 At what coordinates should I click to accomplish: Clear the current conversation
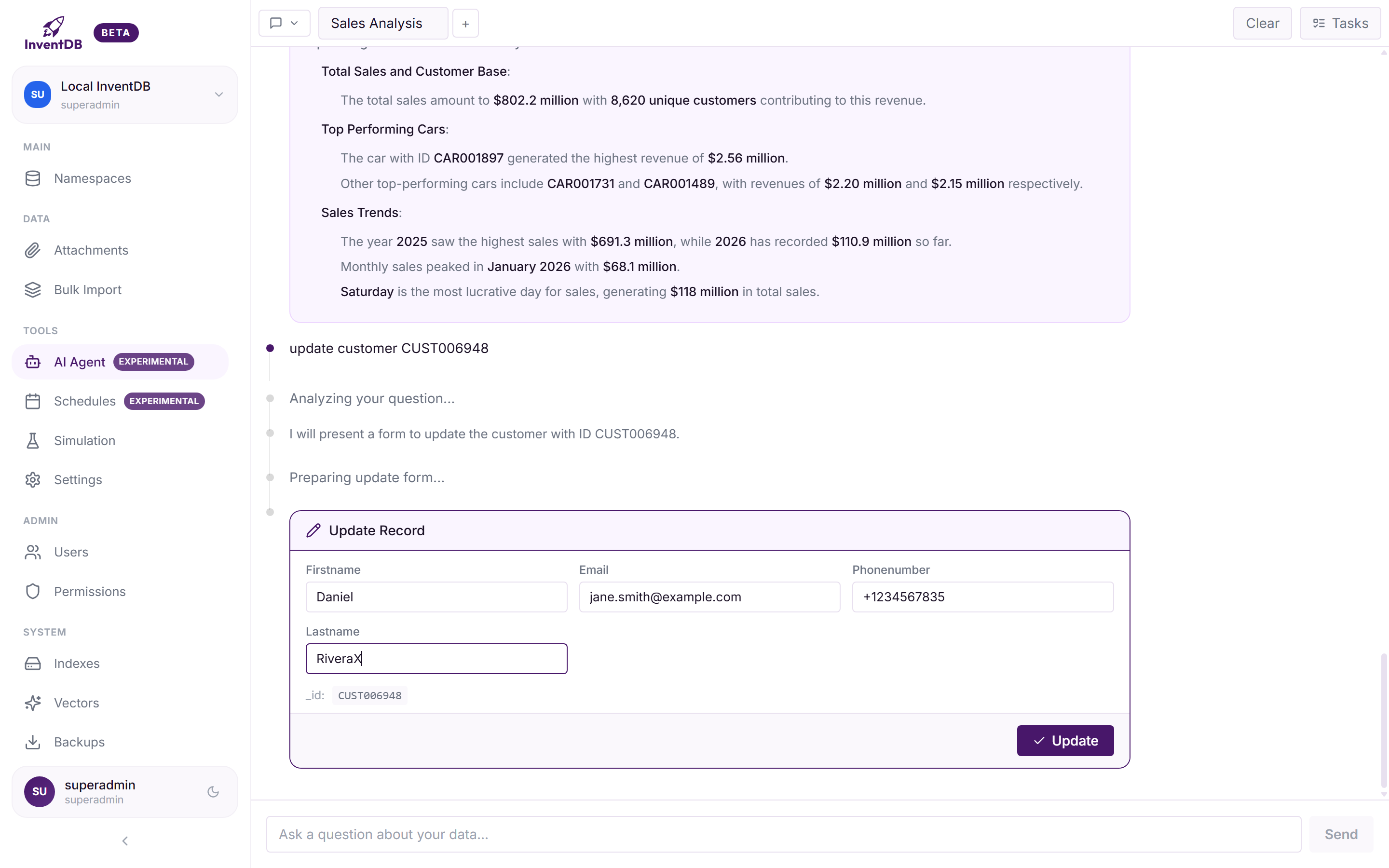[1262, 23]
